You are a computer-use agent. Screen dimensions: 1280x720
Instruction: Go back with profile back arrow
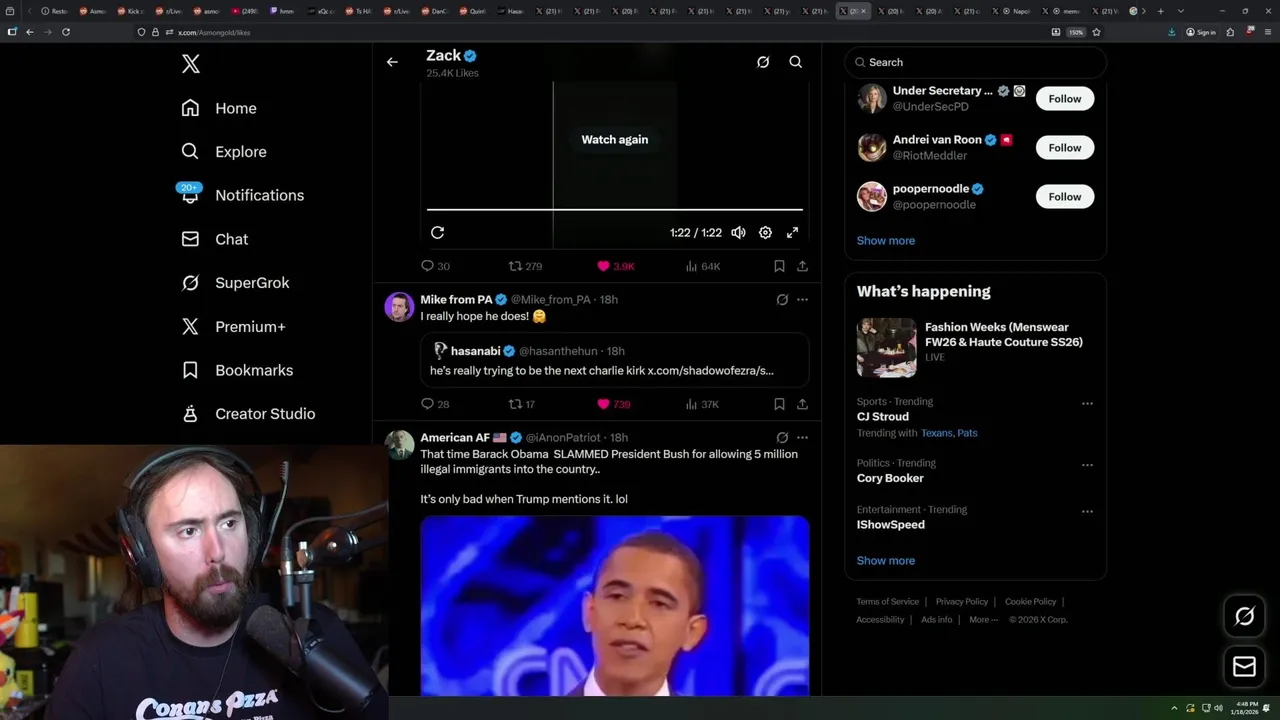point(392,62)
